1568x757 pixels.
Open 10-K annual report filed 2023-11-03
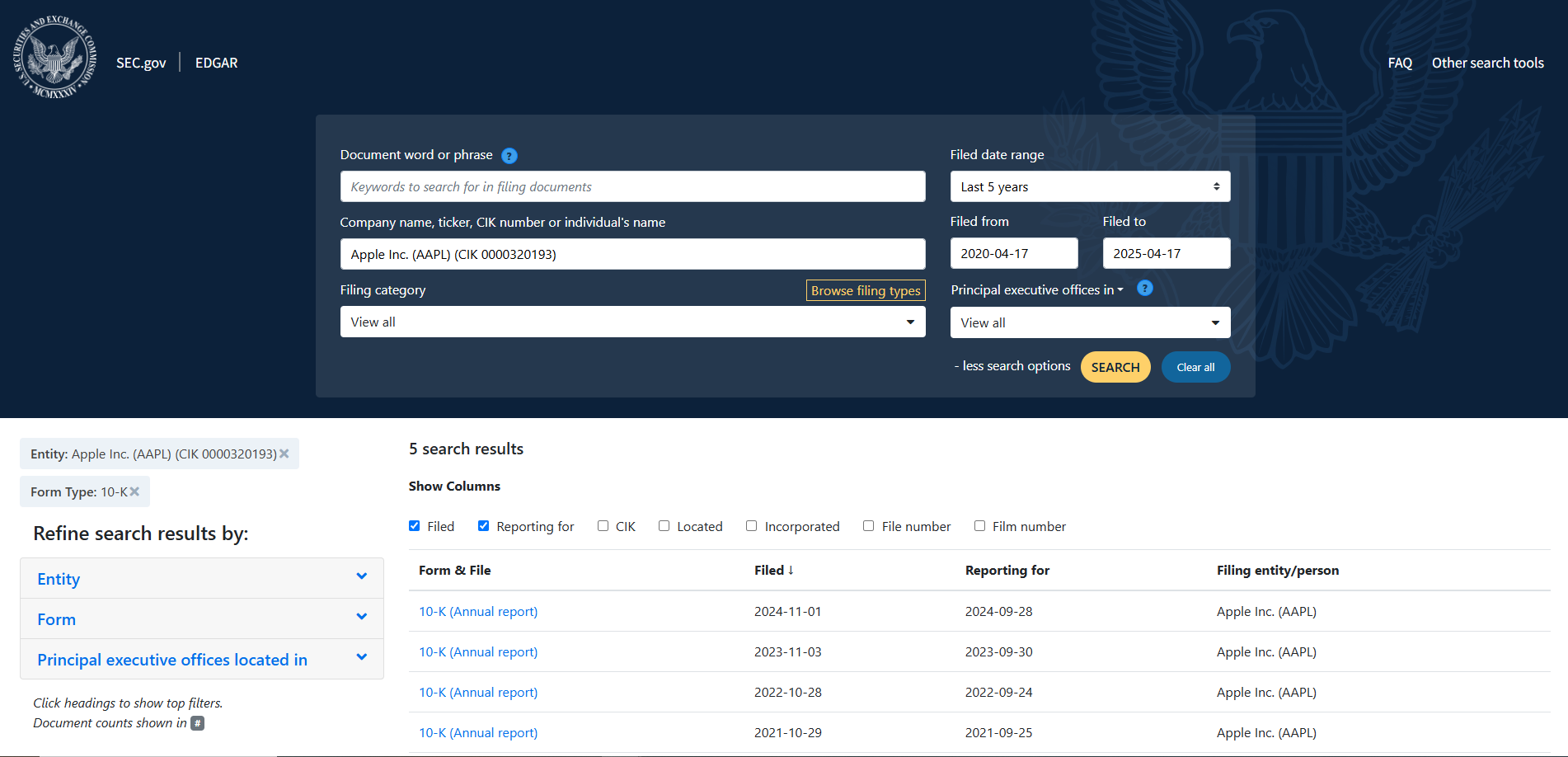coord(478,651)
